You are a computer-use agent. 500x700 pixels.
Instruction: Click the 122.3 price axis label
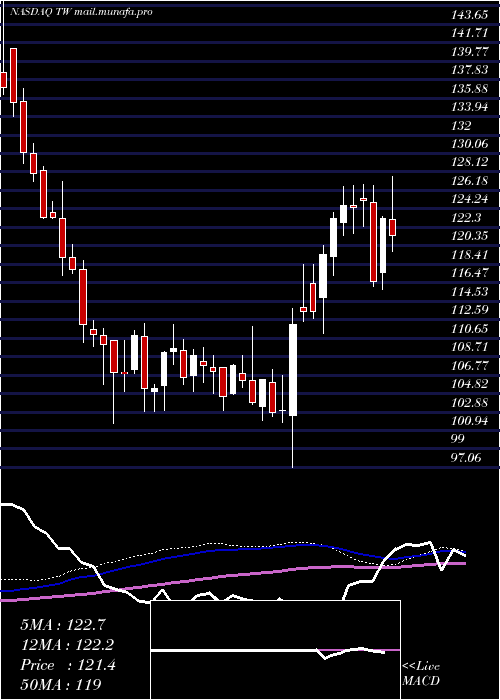pos(467,217)
